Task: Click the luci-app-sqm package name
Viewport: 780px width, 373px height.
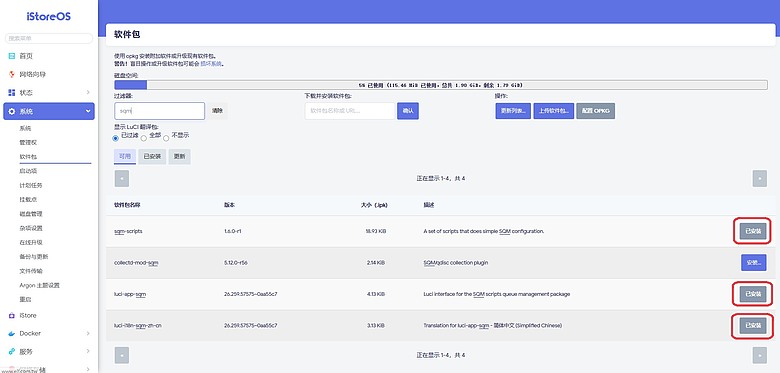Action: pos(130,294)
